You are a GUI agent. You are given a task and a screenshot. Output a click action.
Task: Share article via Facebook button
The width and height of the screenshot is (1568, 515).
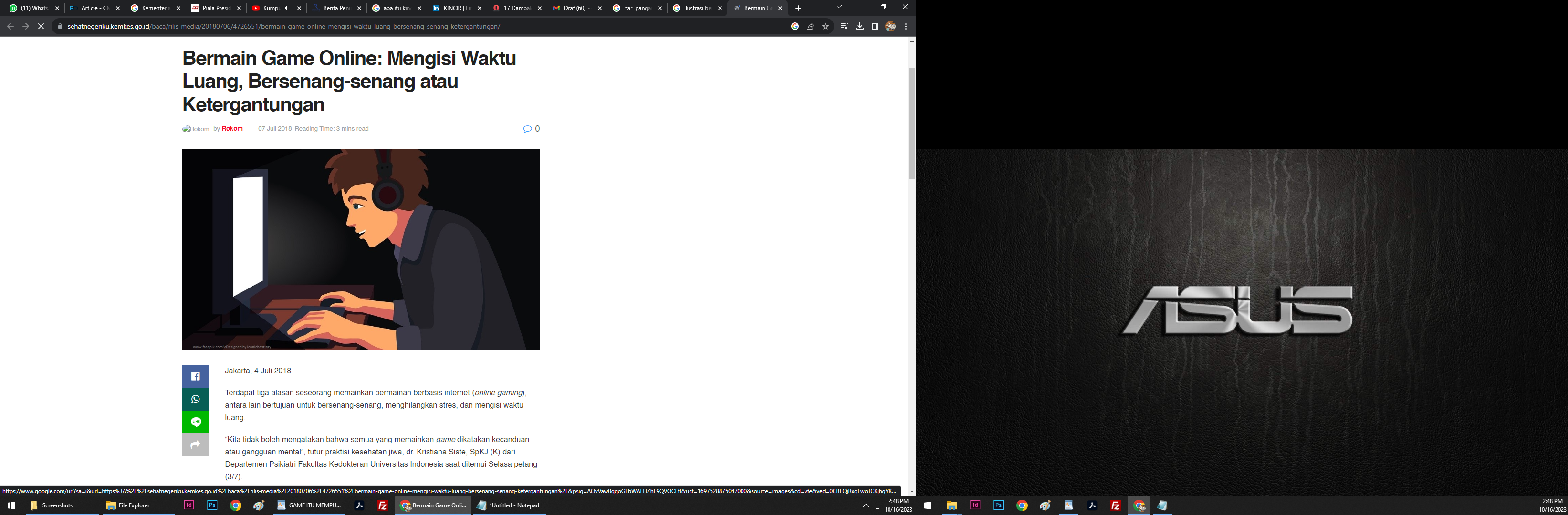(x=195, y=376)
